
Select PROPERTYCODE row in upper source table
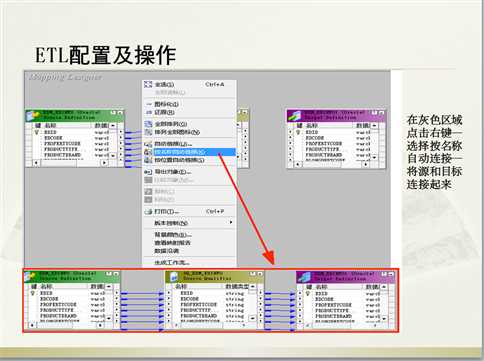point(71,144)
